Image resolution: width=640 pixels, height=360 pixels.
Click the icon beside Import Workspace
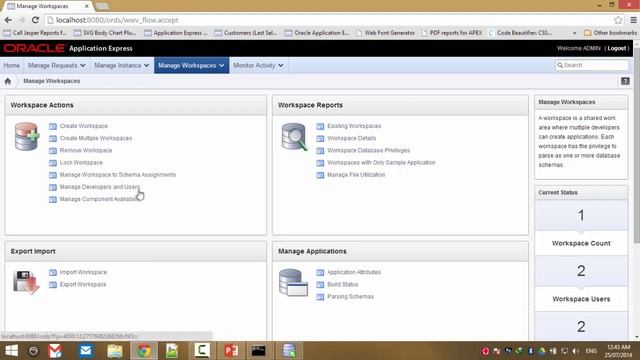click(53, 273)
